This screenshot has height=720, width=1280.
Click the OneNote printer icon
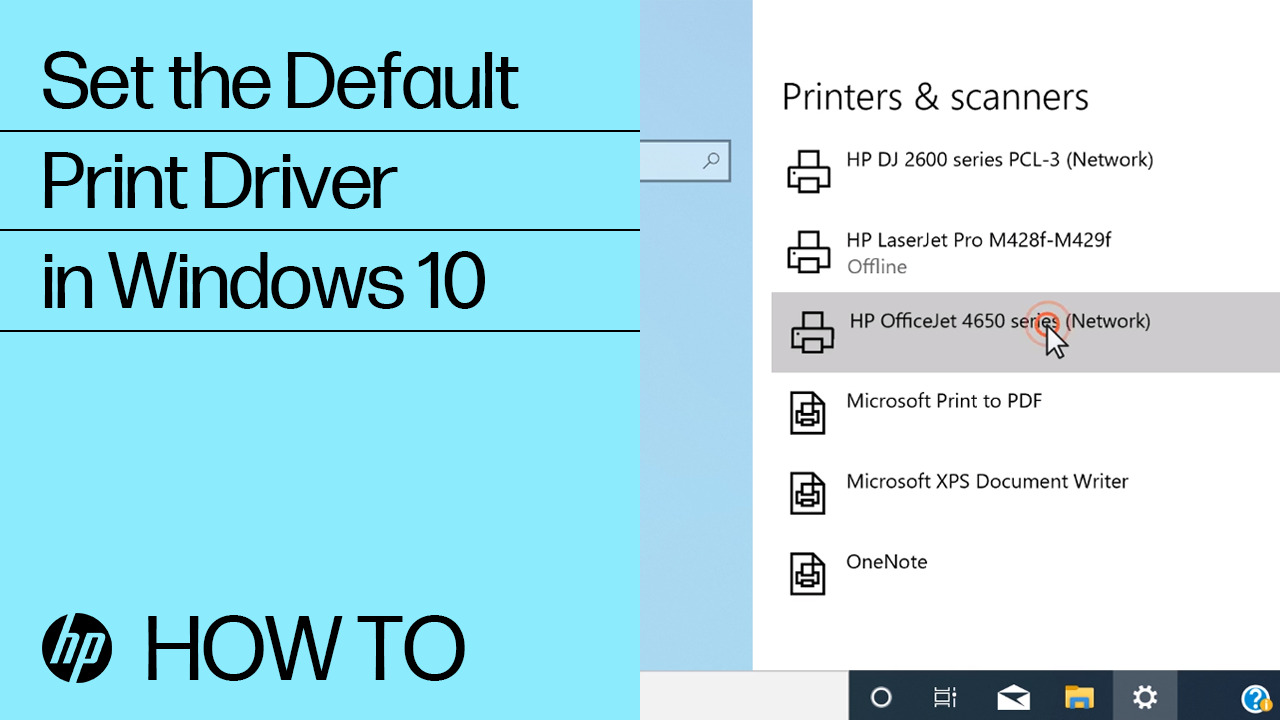click(808, 573)
